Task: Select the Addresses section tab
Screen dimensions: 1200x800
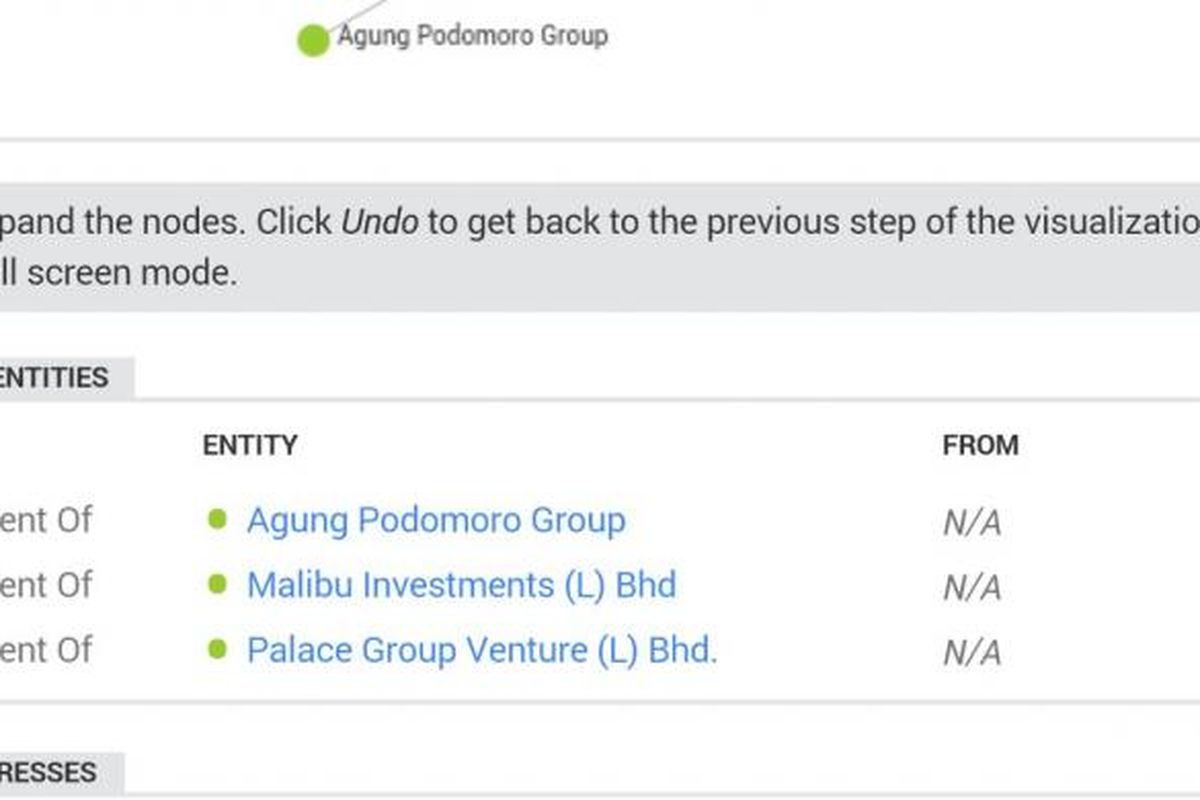Action: click(x=50, y=773)
